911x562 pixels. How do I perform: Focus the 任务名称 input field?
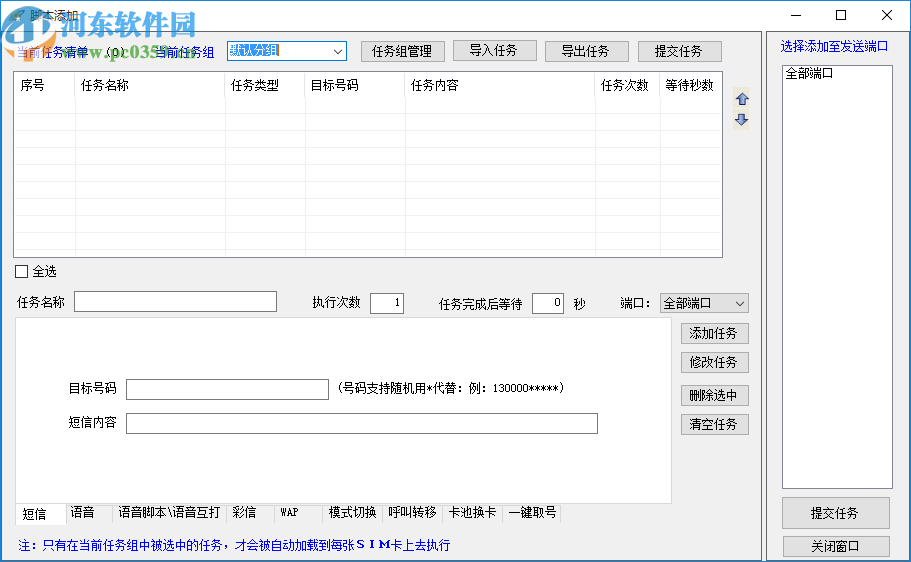click(x=175, y=302)
